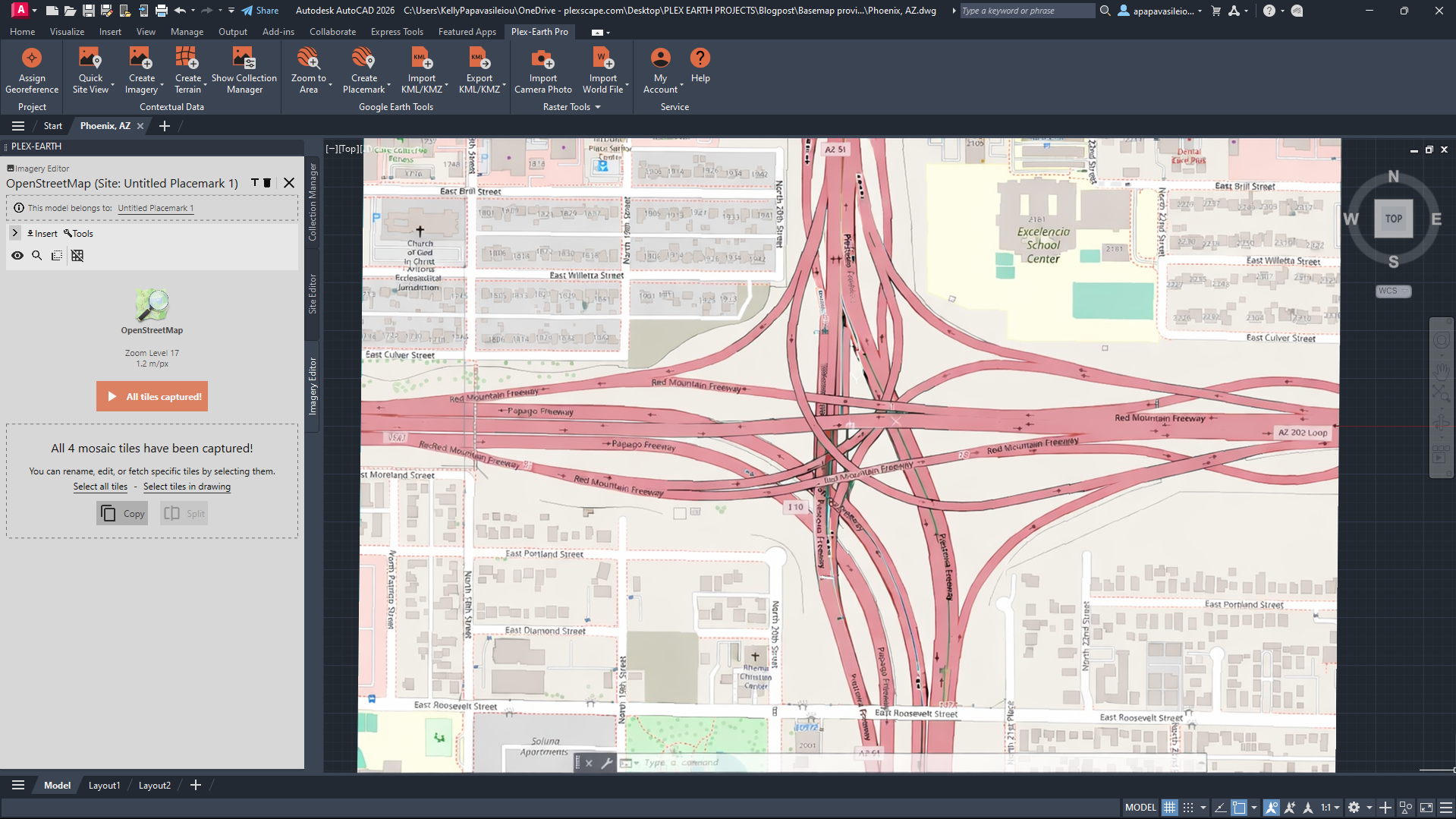Open the annotation scale 1:1 dropdown
Screen dimensions: 1456x819
click(x=1329, y=808)
